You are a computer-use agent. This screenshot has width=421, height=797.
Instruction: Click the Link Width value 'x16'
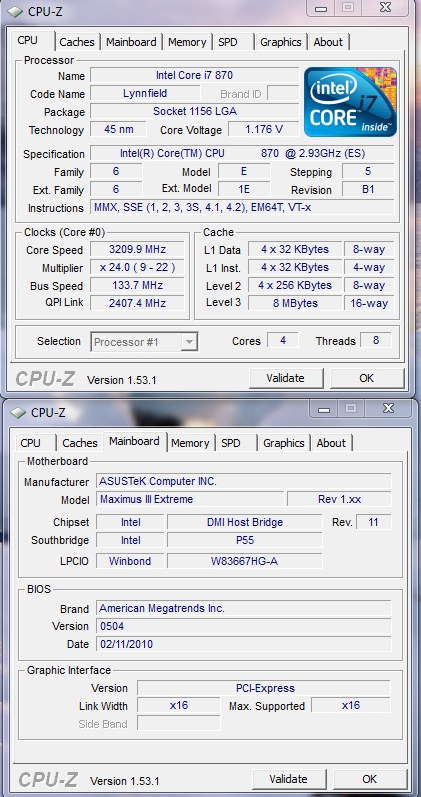pos(179,706)
